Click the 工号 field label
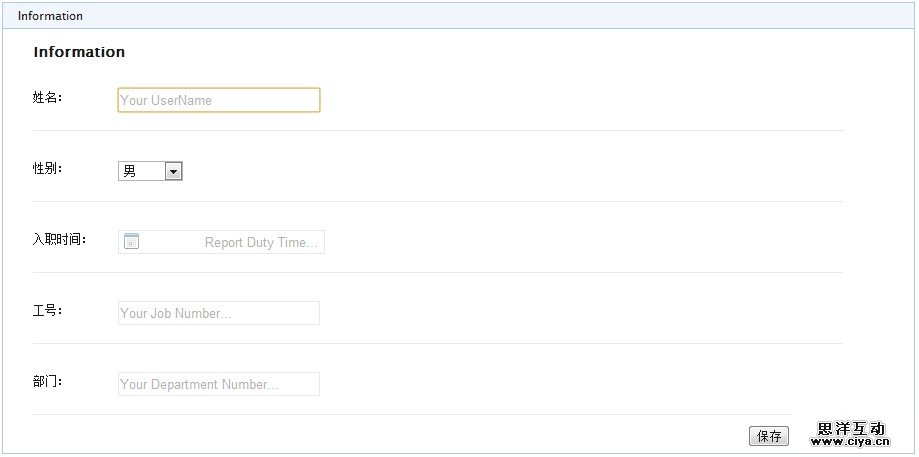This screenshot has width=919, height=457. [47, 311]
